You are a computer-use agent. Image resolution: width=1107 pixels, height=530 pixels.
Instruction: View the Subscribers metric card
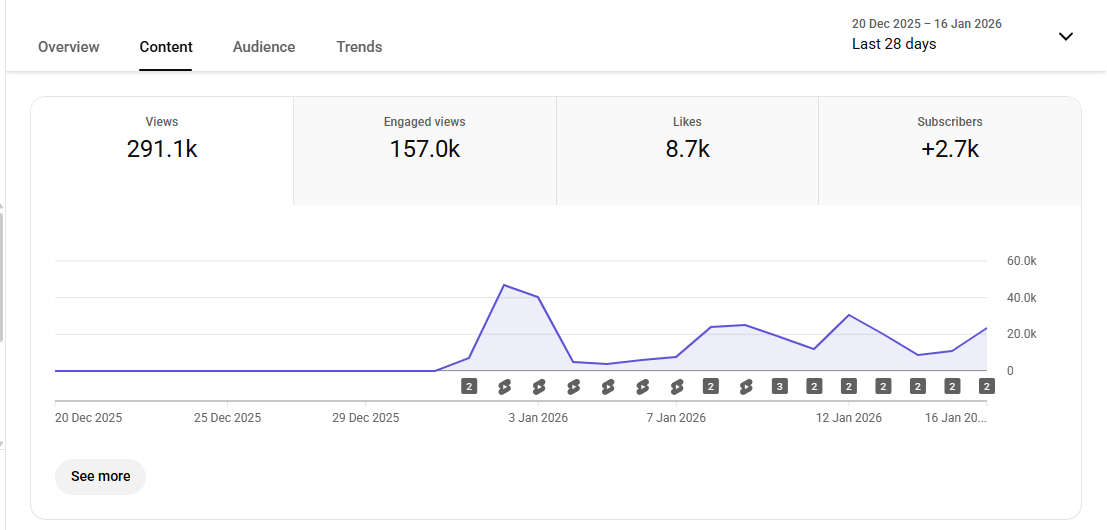(x=949, y=139)
